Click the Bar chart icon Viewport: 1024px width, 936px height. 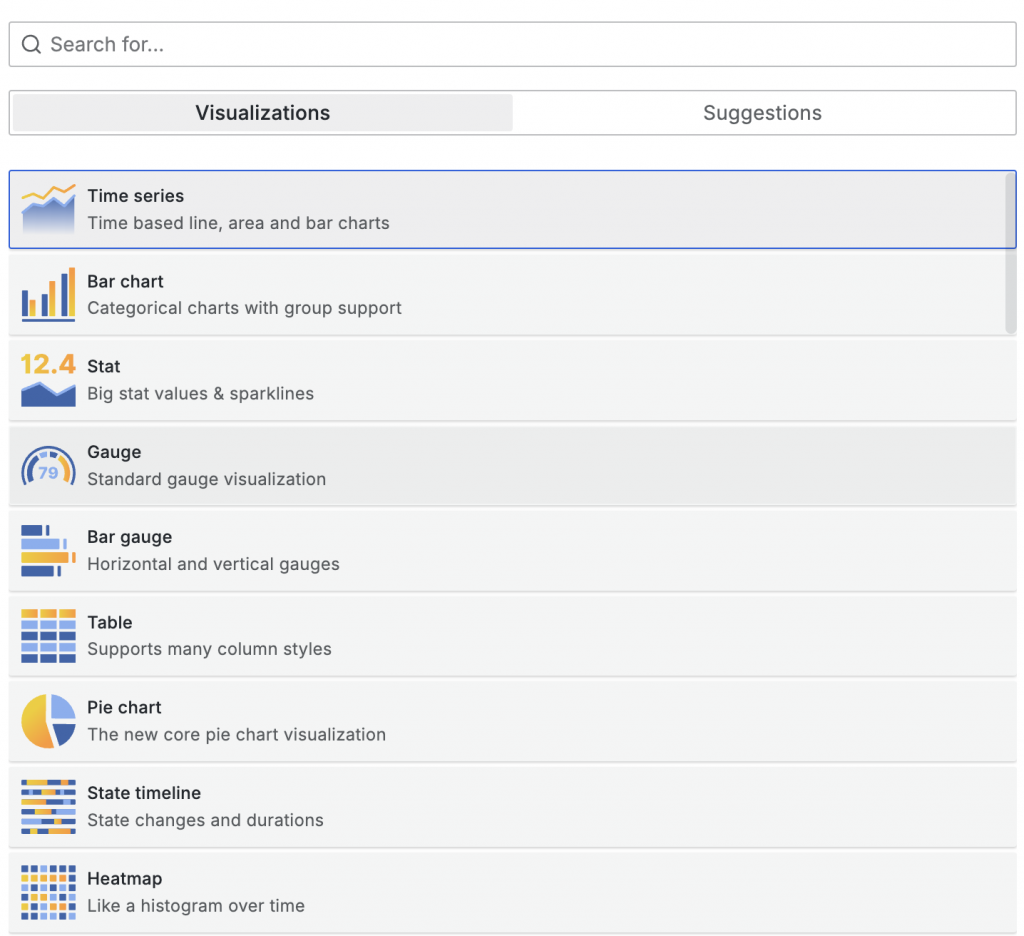(x=48, y=294)
